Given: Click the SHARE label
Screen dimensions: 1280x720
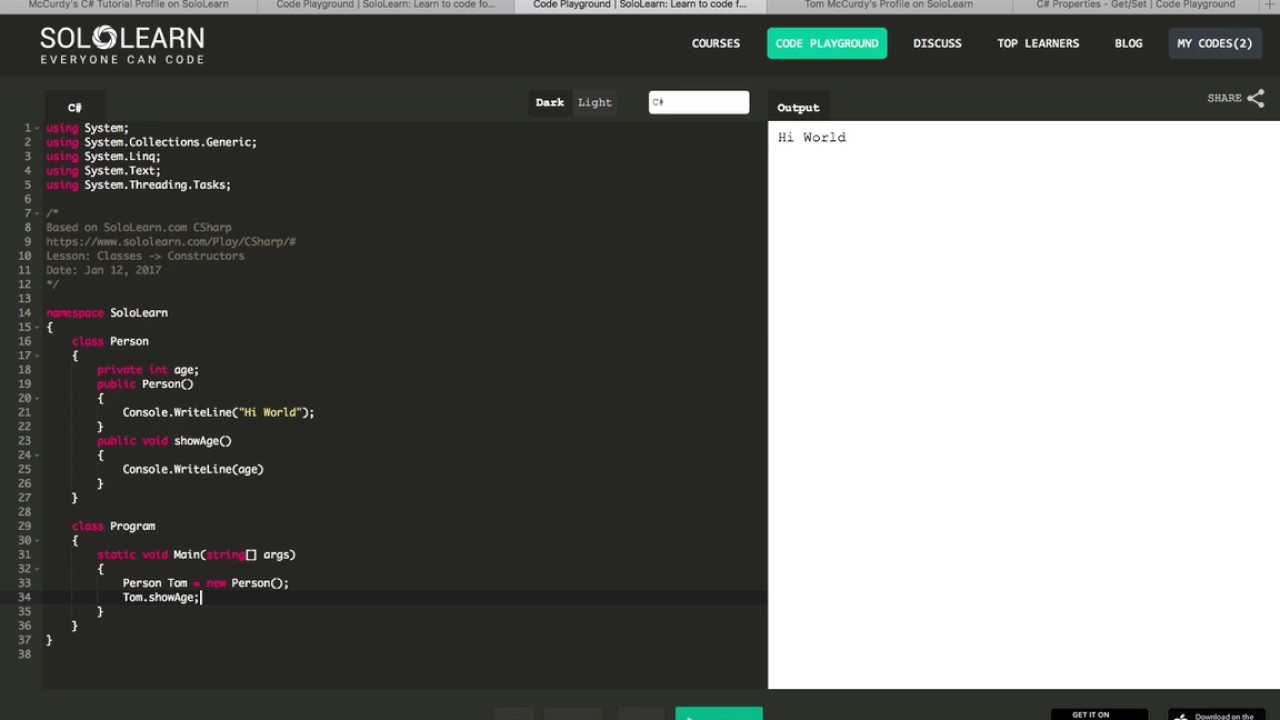Looking at the screenshot, I should [1224, 98].
